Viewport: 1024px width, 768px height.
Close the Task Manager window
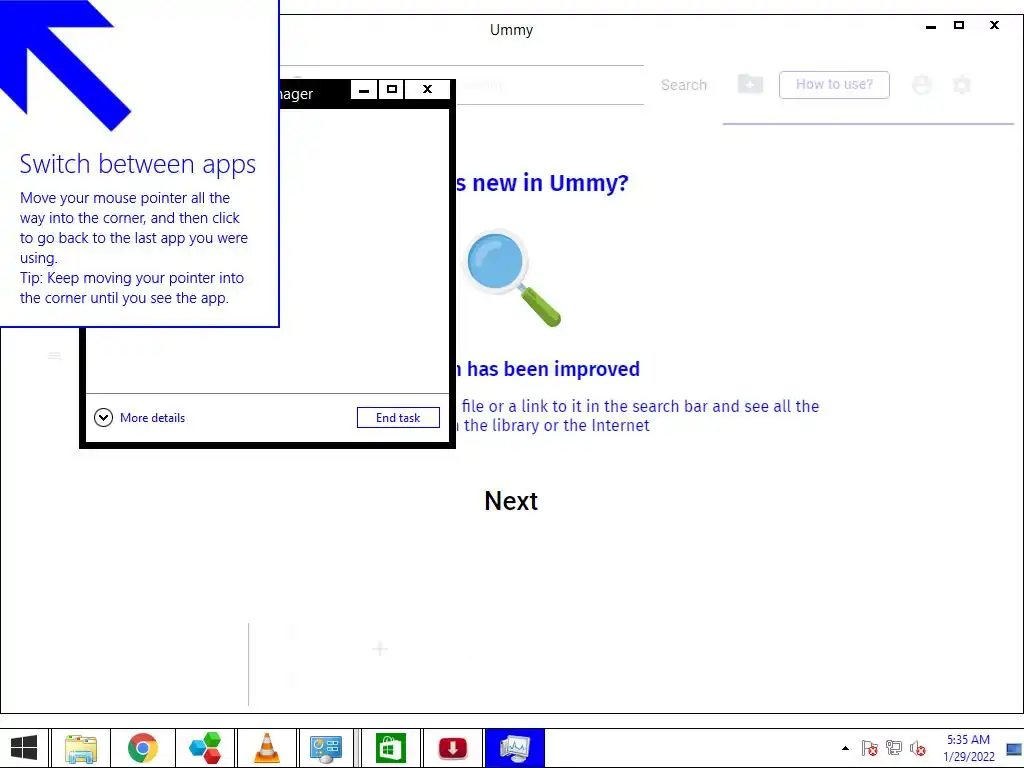(x=427, y=89)
